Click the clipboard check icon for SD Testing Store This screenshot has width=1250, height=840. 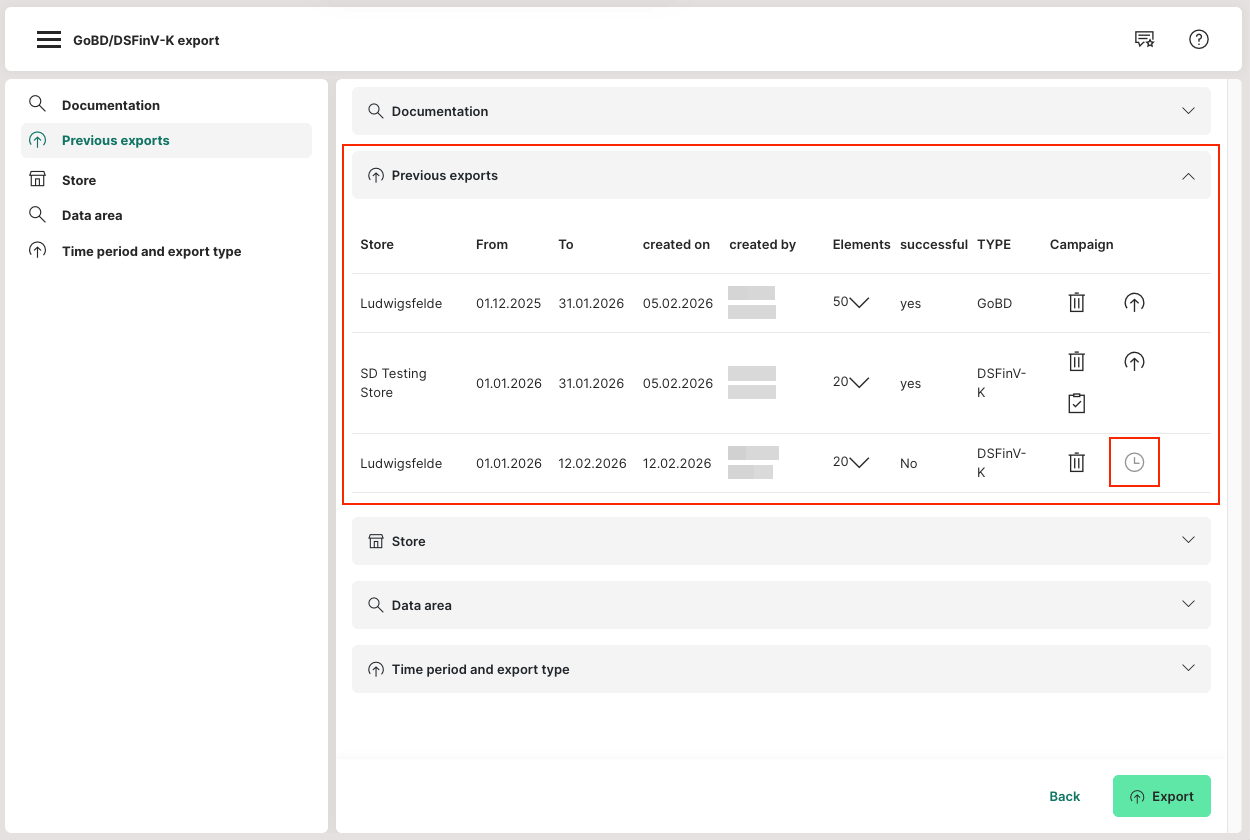coord(1076,403)
